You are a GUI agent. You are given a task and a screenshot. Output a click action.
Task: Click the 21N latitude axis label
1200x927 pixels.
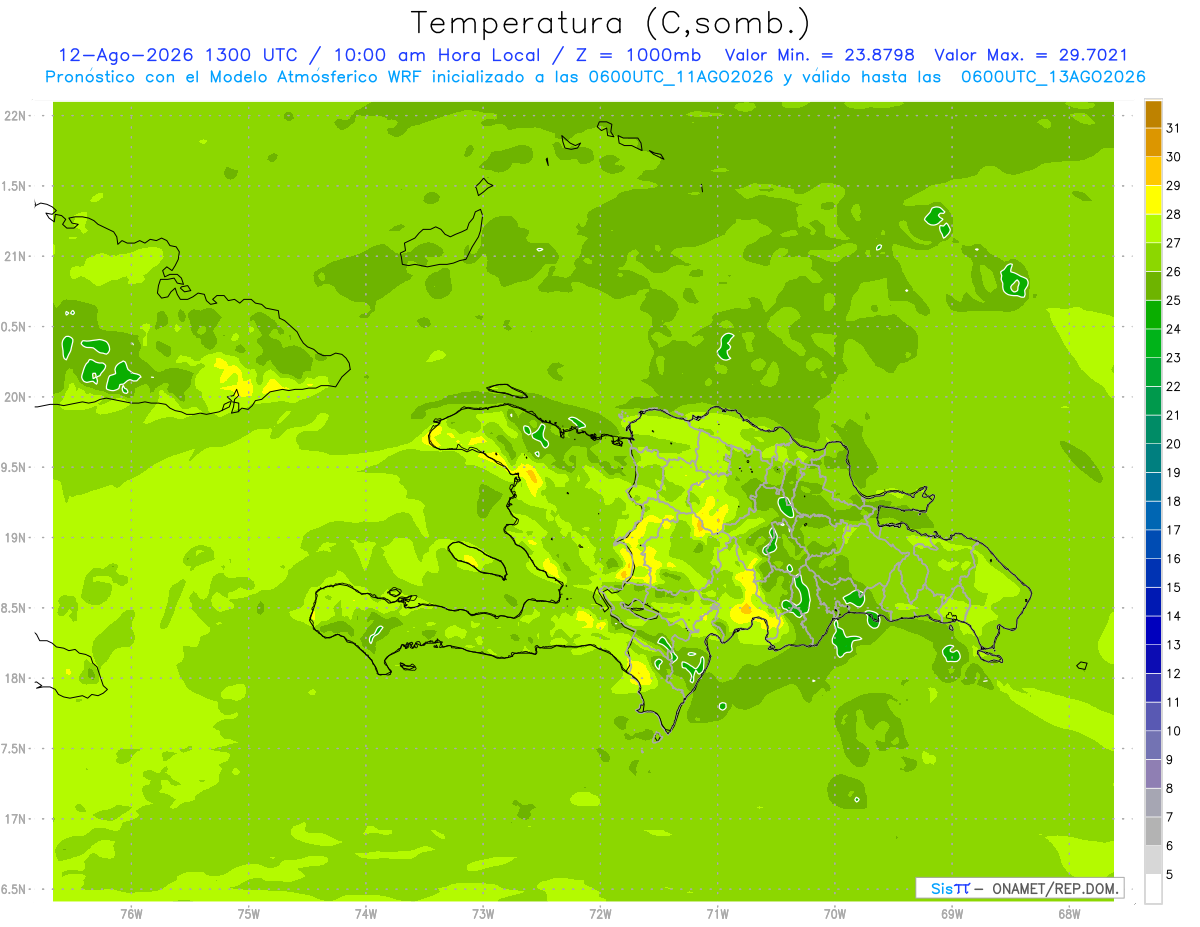[15, 257]
